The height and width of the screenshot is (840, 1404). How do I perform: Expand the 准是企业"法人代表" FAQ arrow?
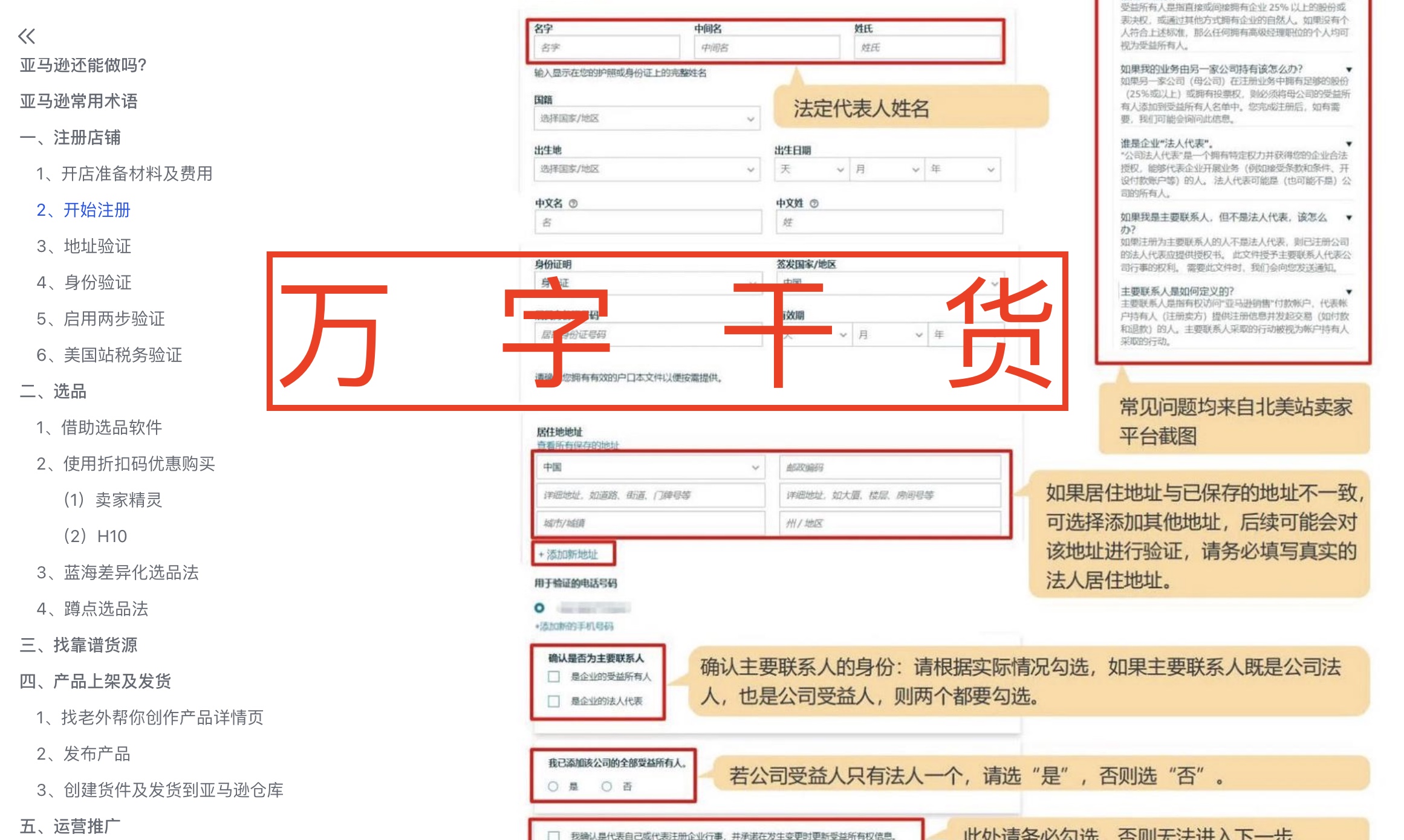point(1348,144)
